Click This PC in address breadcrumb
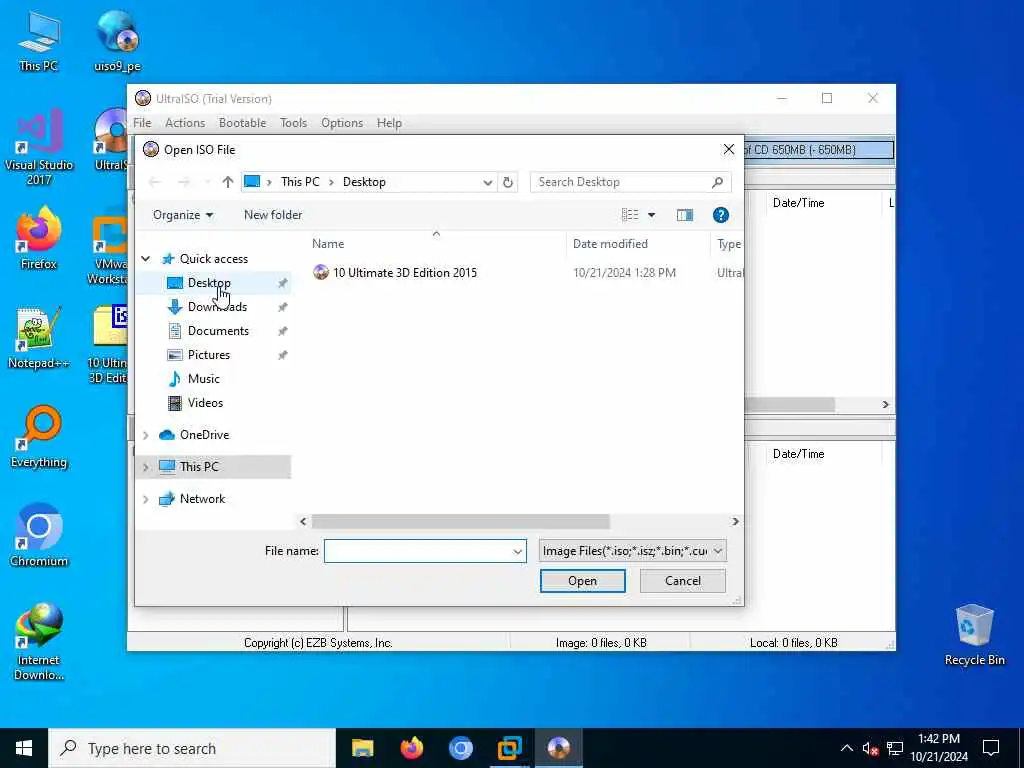Screen dimensions: 1024x768 [x=300, y=182]
